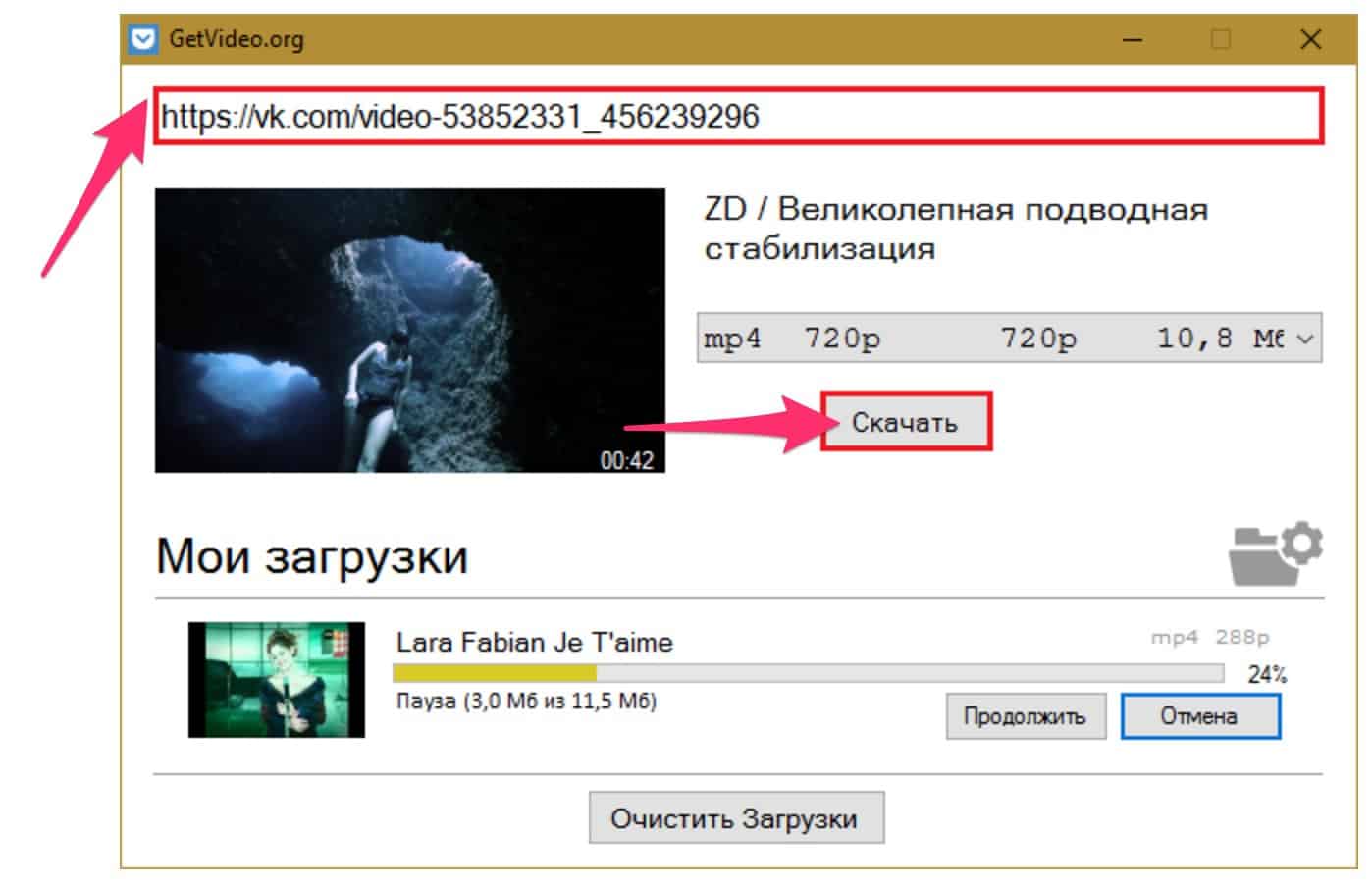Close the GetVideo.org window
1372x889 pixels.
click(1310, 39)
